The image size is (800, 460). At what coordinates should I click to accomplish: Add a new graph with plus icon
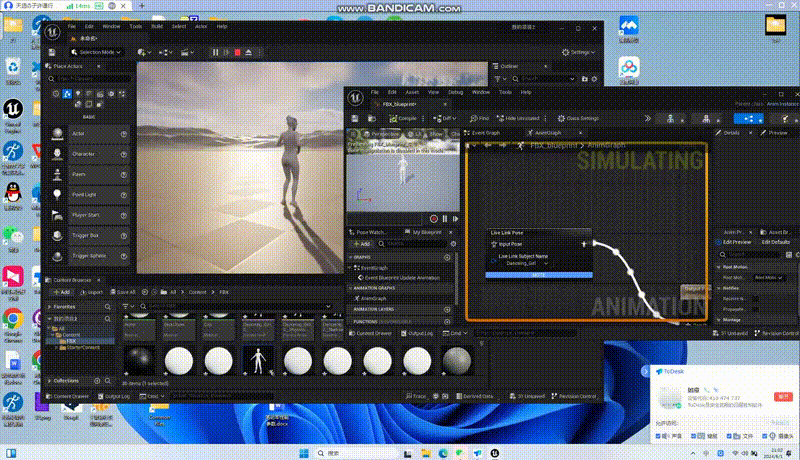click(447, 257)
